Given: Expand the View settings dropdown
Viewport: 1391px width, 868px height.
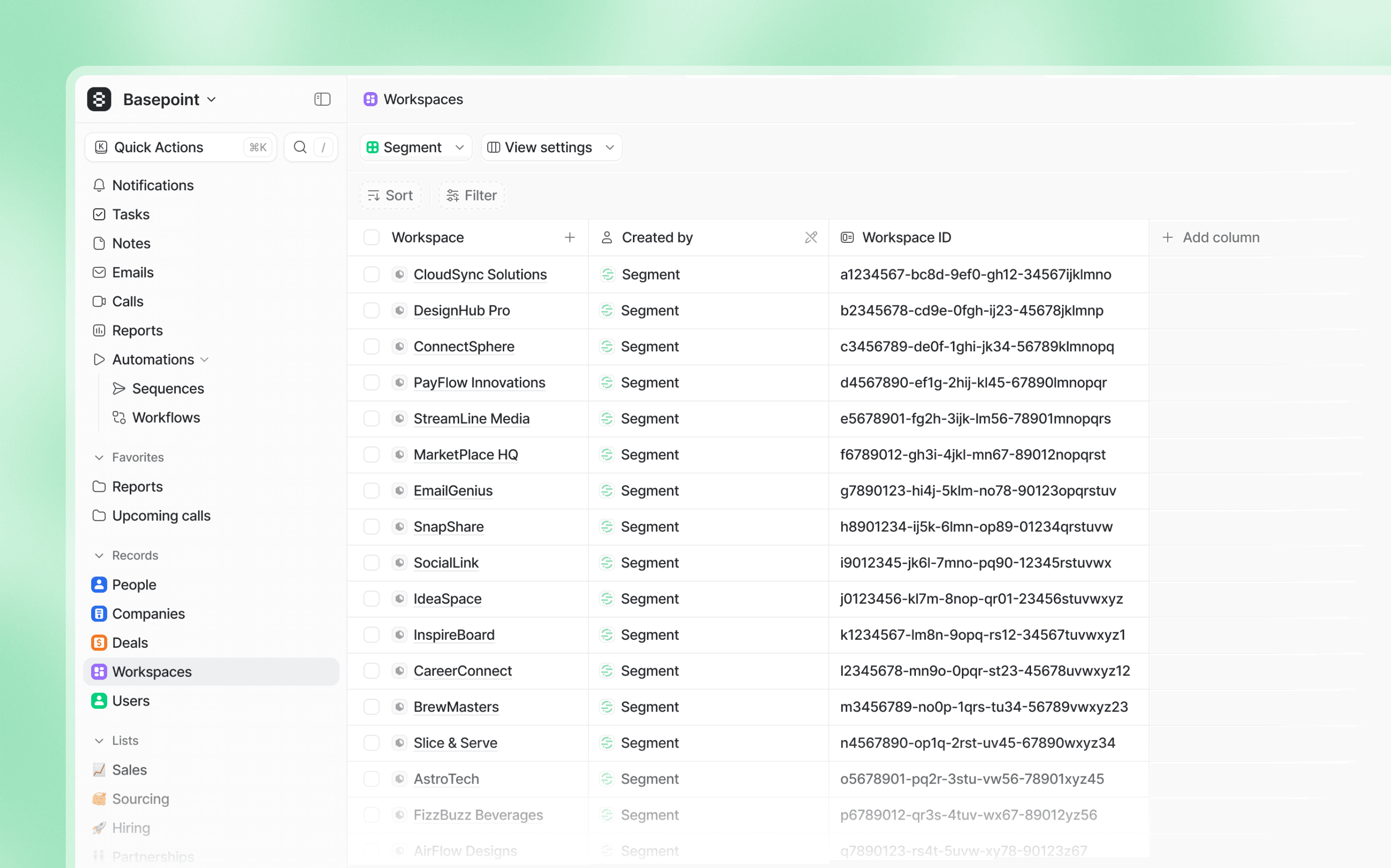Looking at the screenshot, I should point(551,147).
